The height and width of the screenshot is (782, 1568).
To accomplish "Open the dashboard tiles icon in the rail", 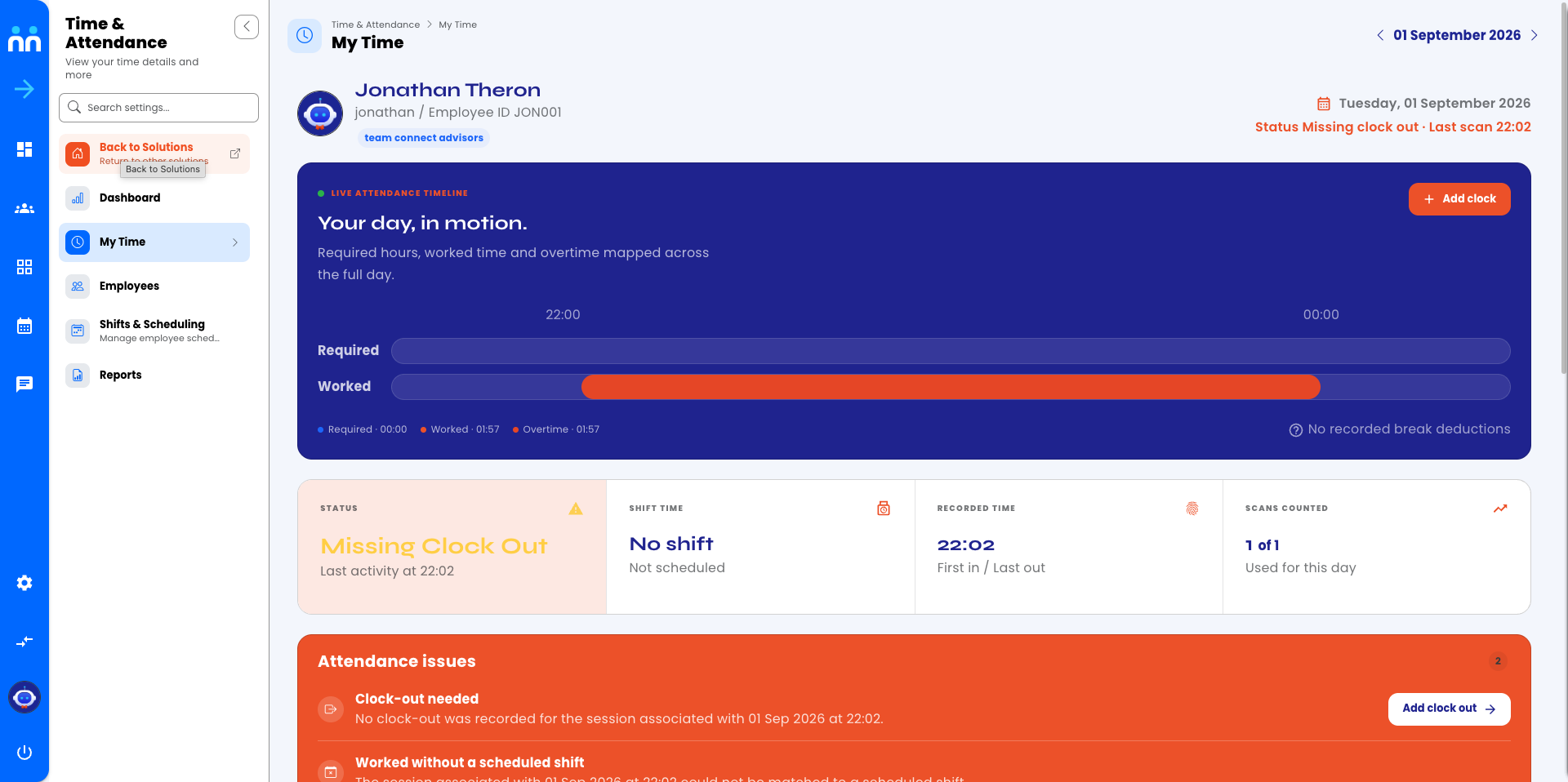I will pos(24,149).
